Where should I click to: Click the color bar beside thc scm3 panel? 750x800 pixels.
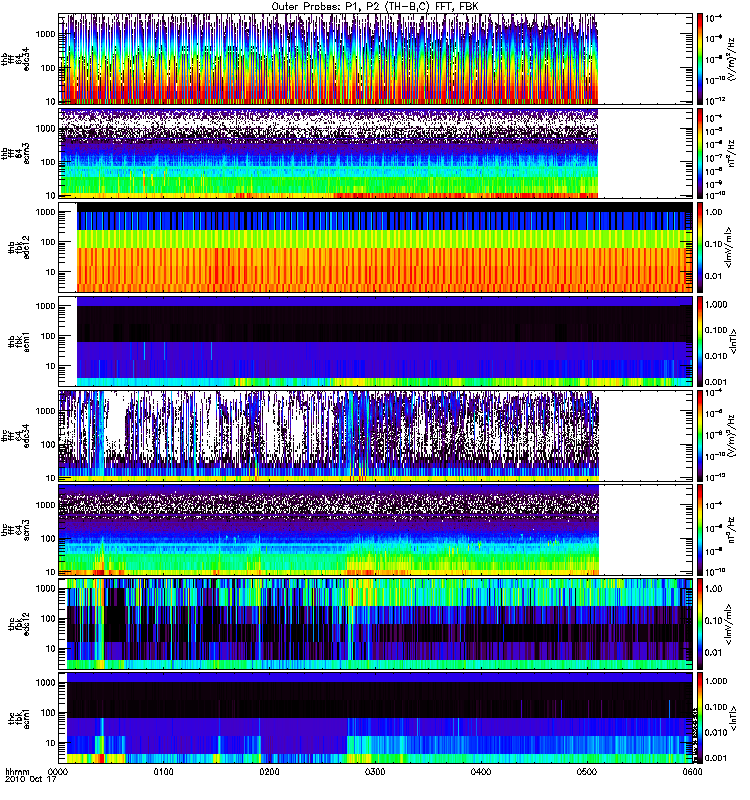(x=700, y=530)
